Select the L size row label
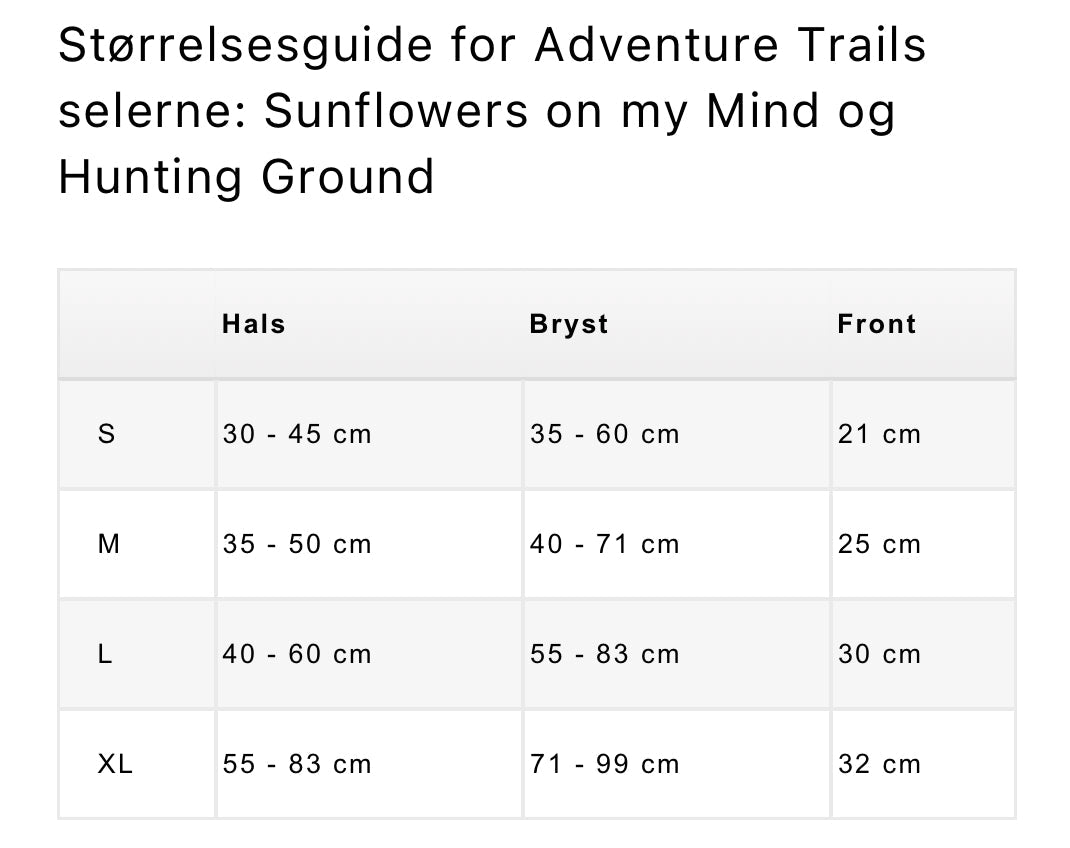1070x848 pixels. point(106,654)
